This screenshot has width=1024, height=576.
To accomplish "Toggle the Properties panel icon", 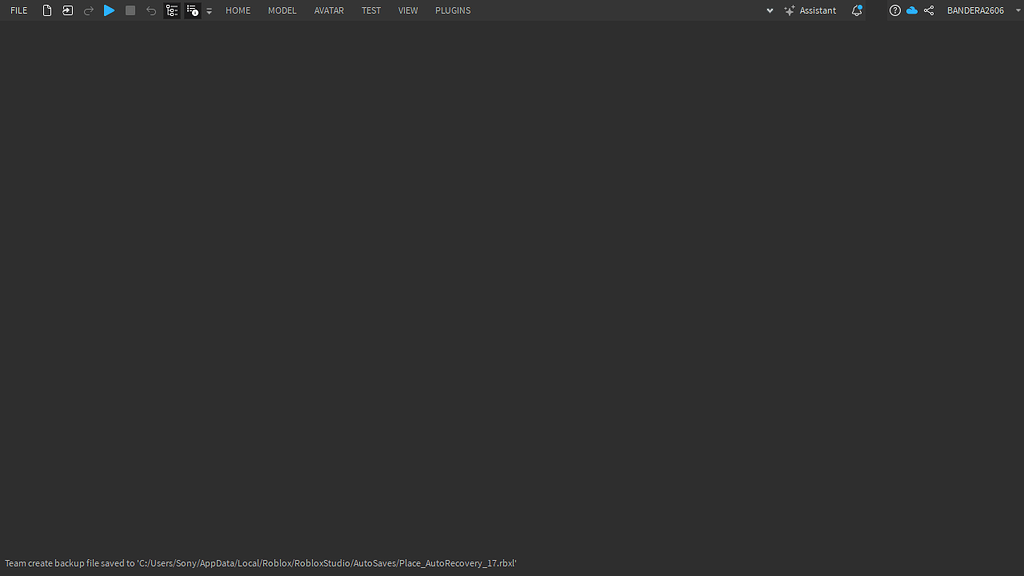I will (x=193, y=10).
